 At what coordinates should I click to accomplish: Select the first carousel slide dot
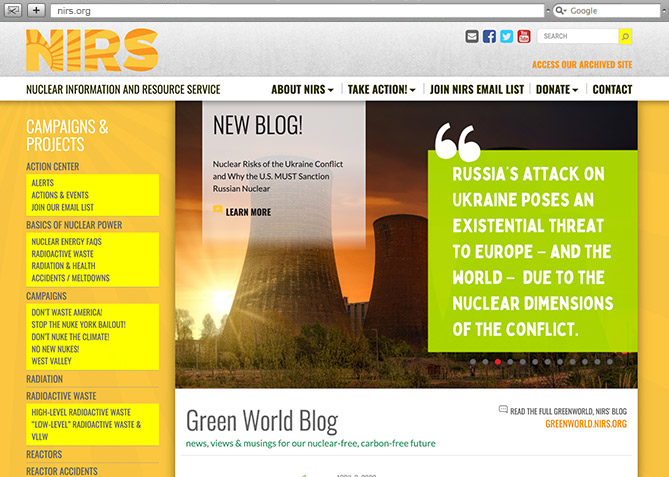coord(473,361)
